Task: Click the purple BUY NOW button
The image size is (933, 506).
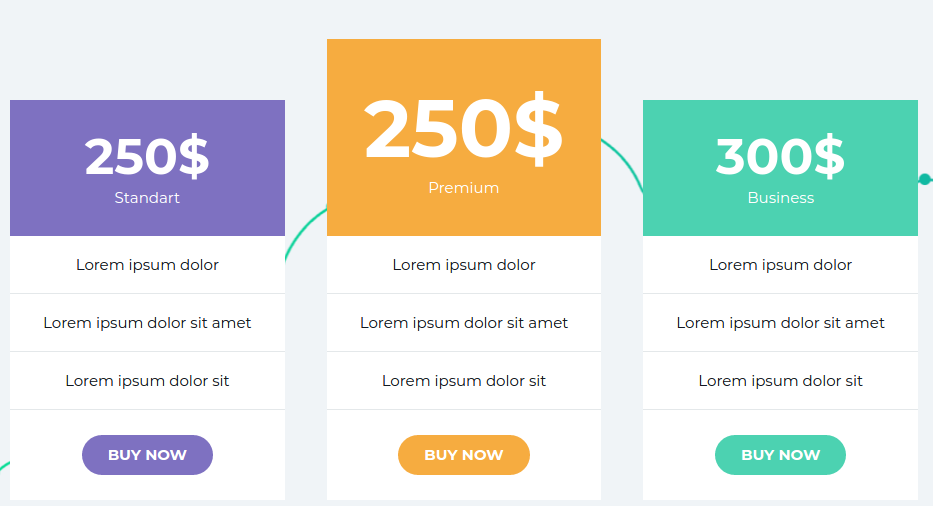Action: [147, 455]
